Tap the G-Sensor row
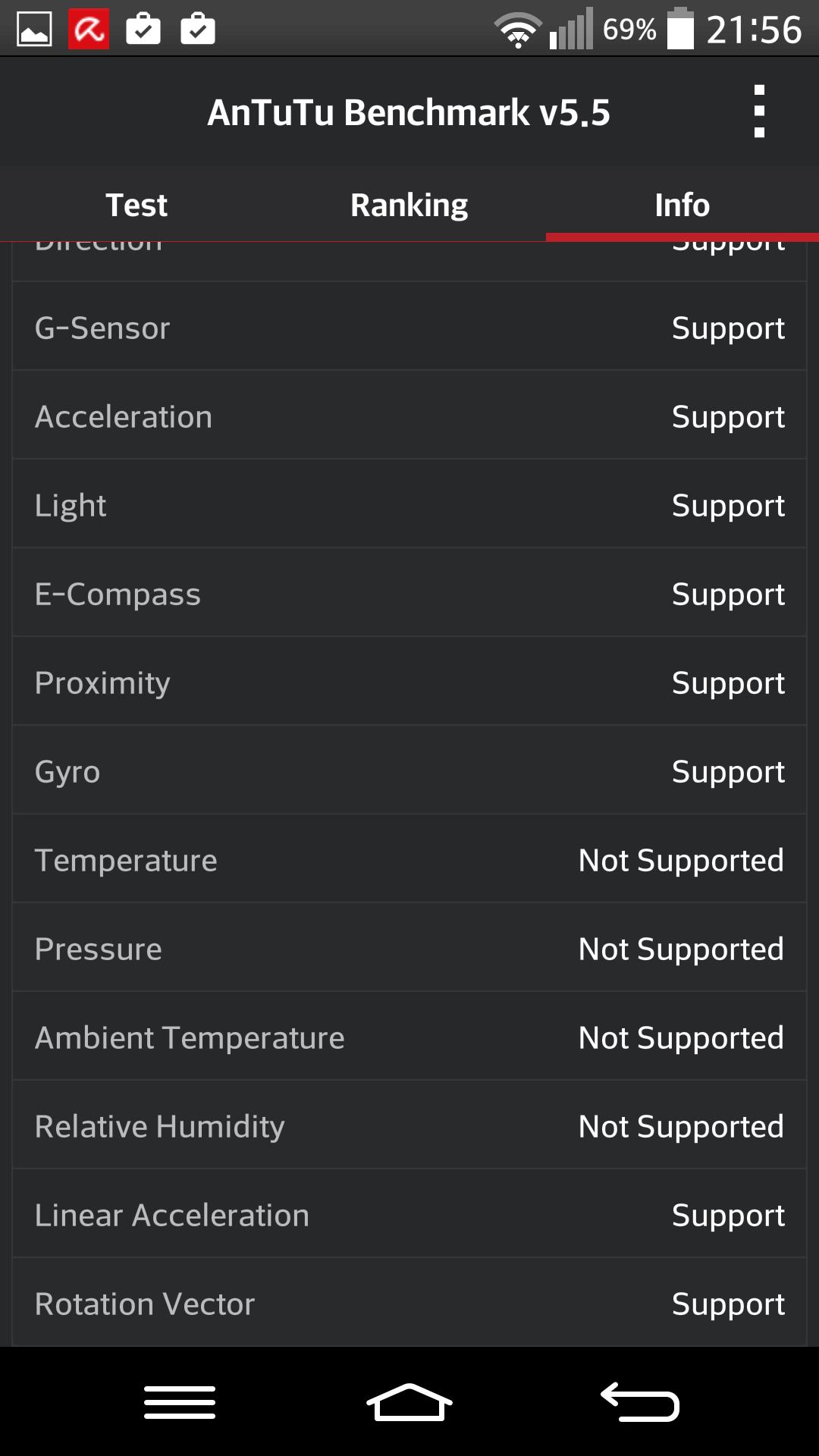819x1456 pixels. coord(409,328)
